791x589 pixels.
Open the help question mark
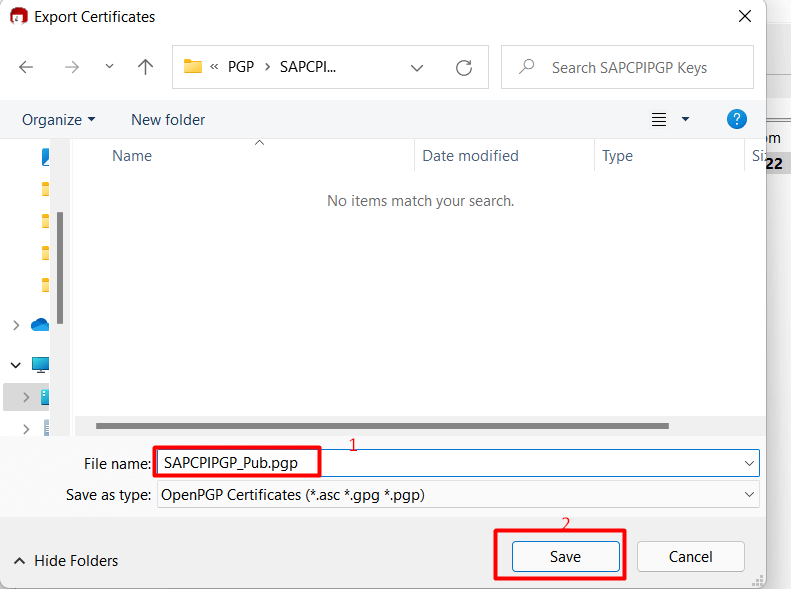tap(737, 120)
